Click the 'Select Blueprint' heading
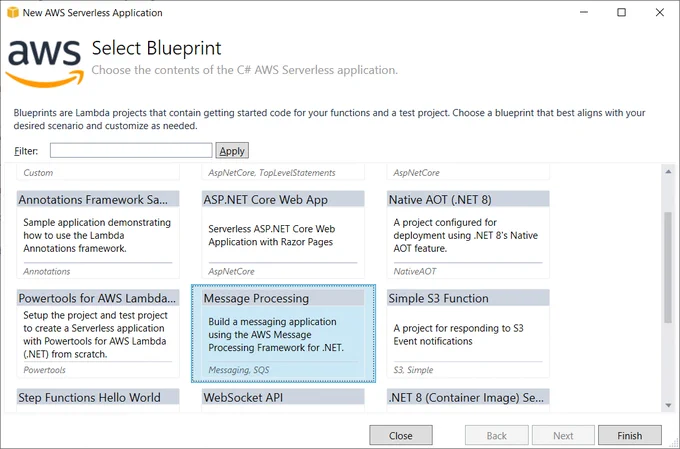The height and width of the screenshot is (449, 680). 157,48
